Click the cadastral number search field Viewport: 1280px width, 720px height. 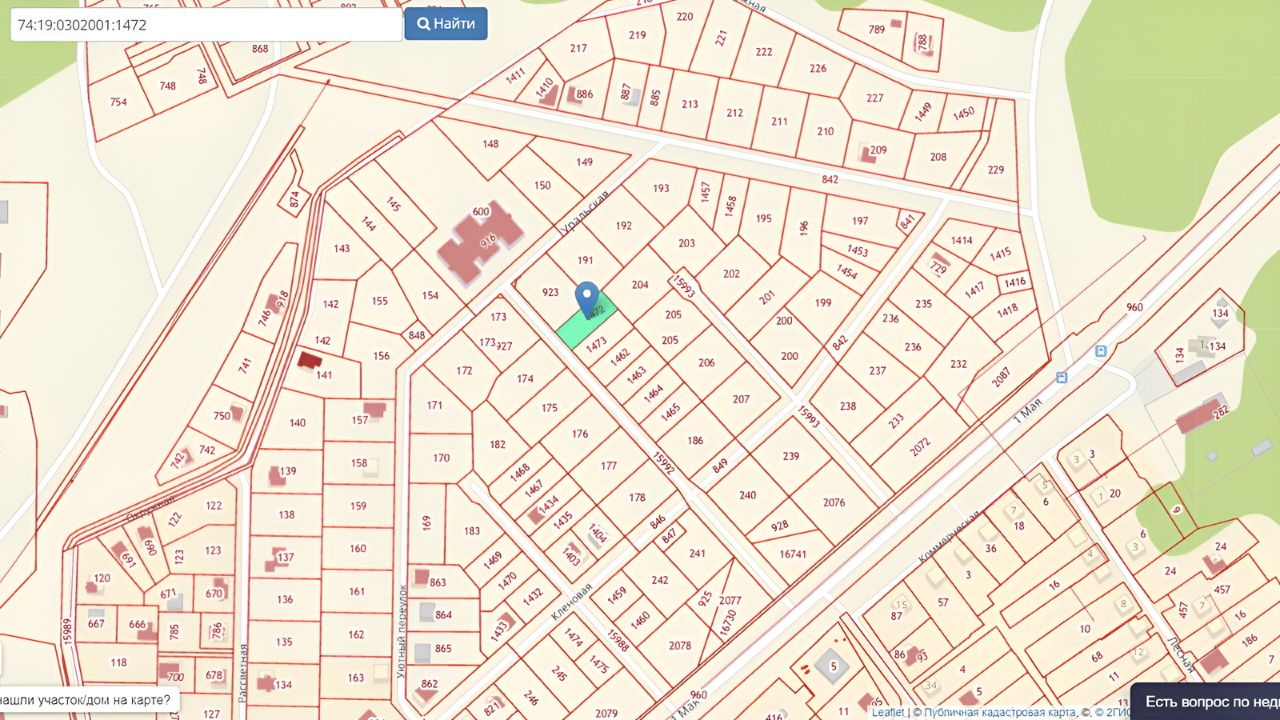pyautogui.click(x=206, y=25)
